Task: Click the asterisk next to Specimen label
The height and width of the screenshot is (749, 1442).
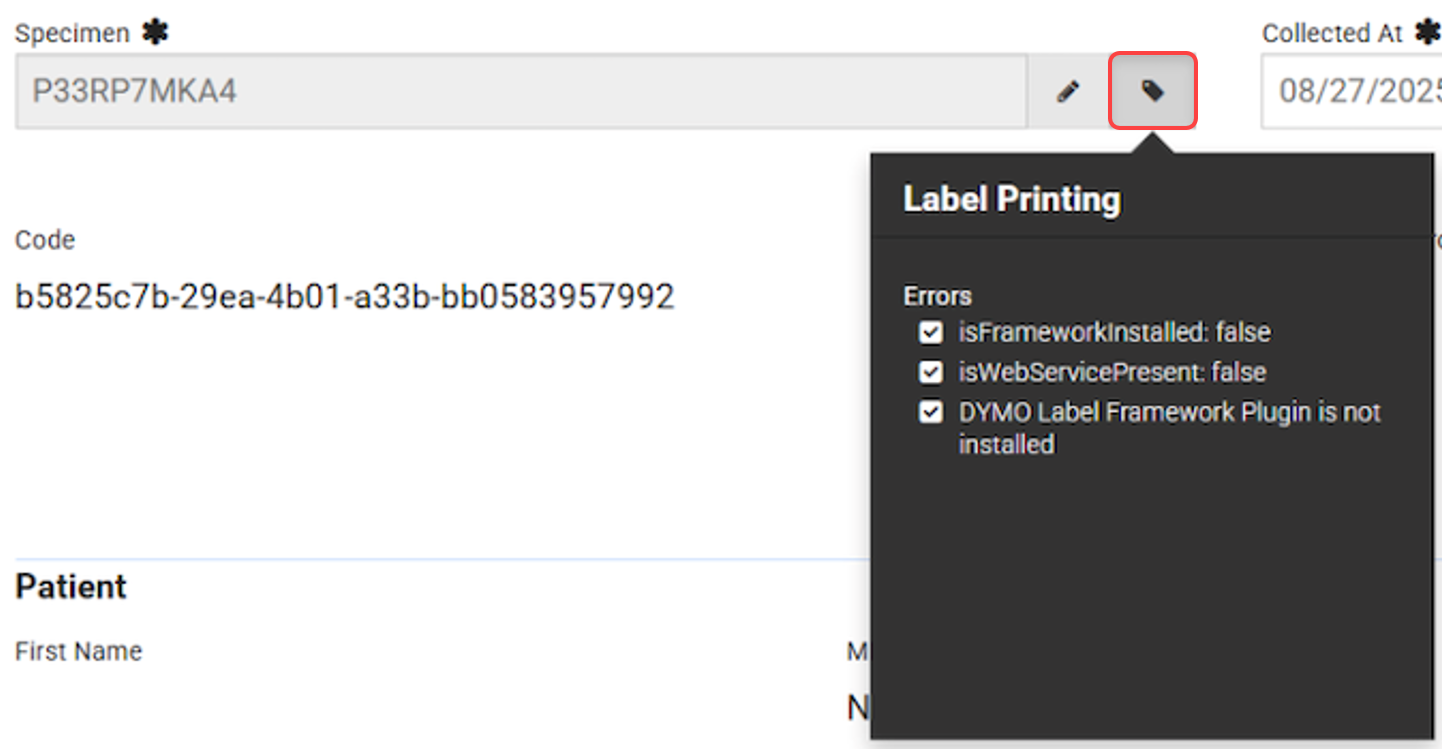Action: click(154, 33)
